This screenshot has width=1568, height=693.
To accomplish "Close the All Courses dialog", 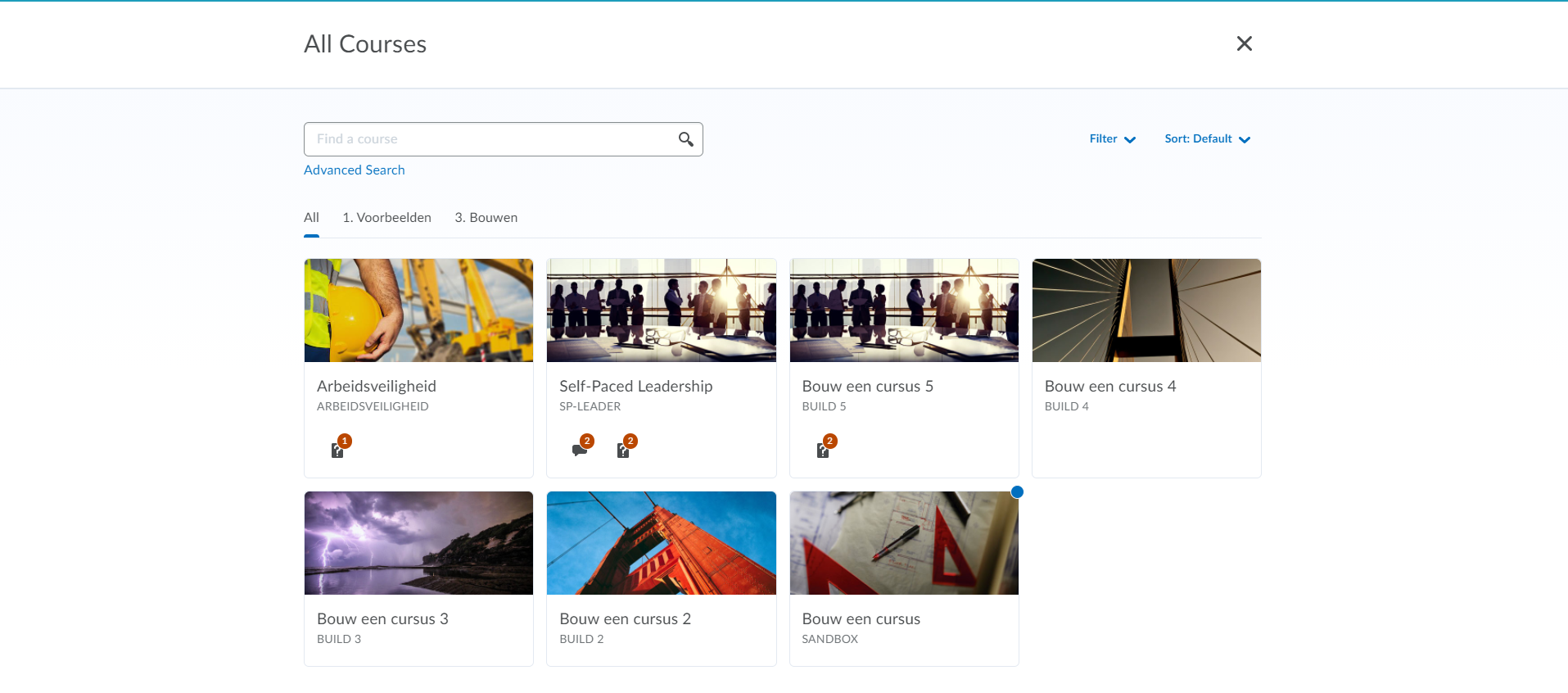I will (1245, 43).
